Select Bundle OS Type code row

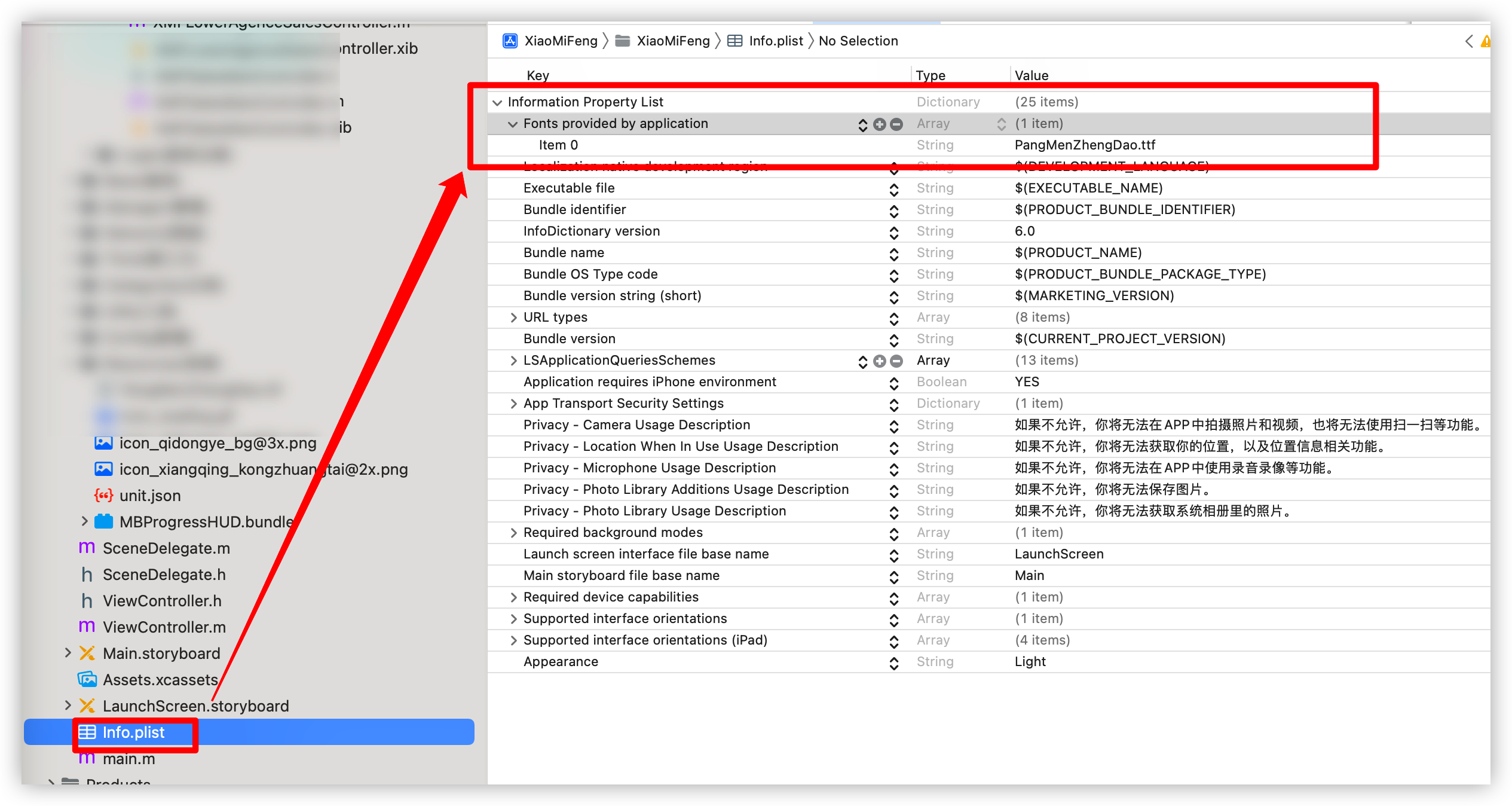point(989,274)
